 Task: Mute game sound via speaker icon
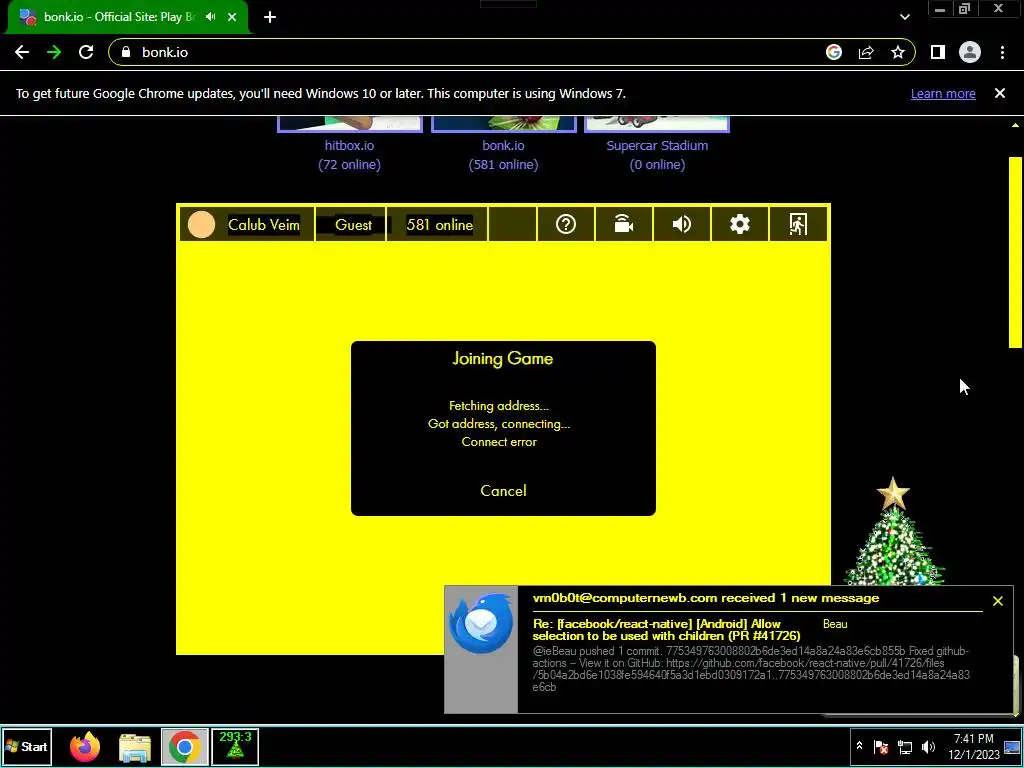tap(681, 224)
